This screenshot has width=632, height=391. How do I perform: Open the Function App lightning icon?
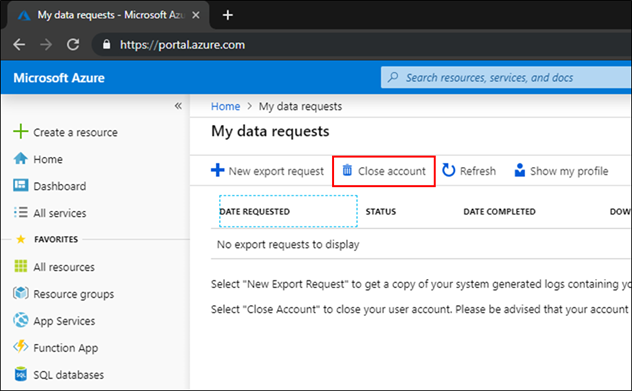(x=21, y=346)
